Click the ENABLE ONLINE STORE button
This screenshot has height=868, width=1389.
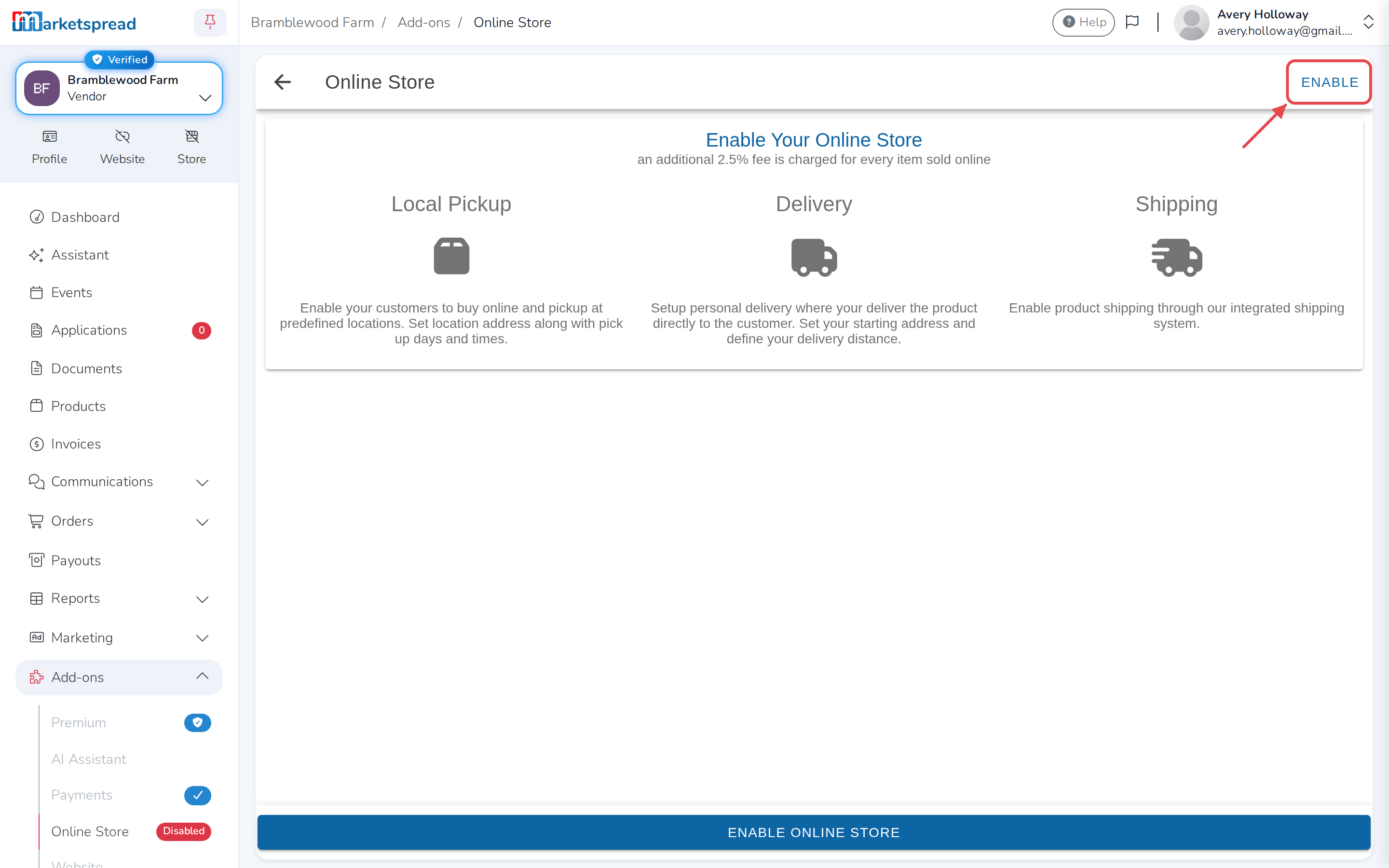(813, 832)
